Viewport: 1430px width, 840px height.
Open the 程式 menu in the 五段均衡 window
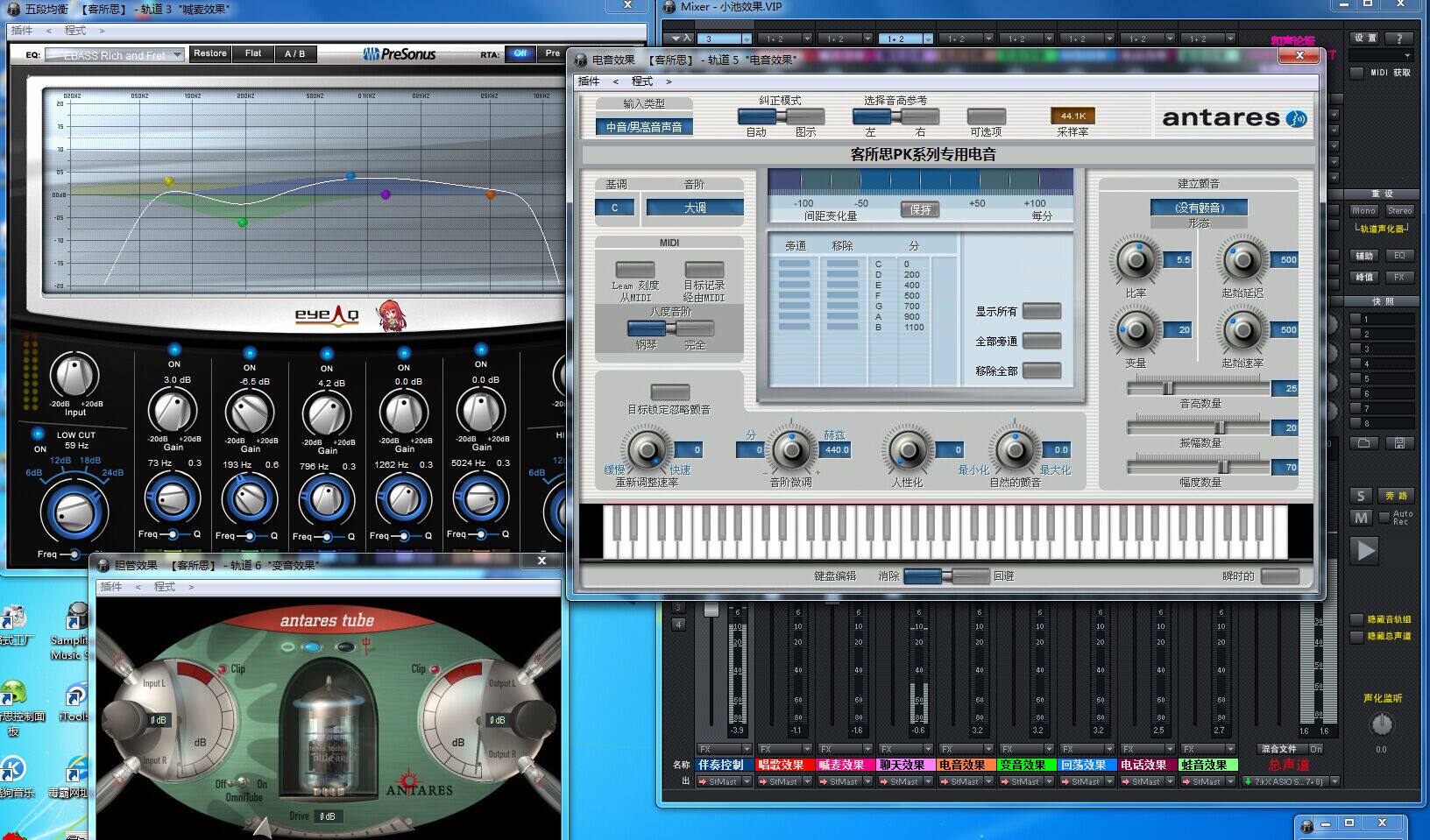click(75, 31)
